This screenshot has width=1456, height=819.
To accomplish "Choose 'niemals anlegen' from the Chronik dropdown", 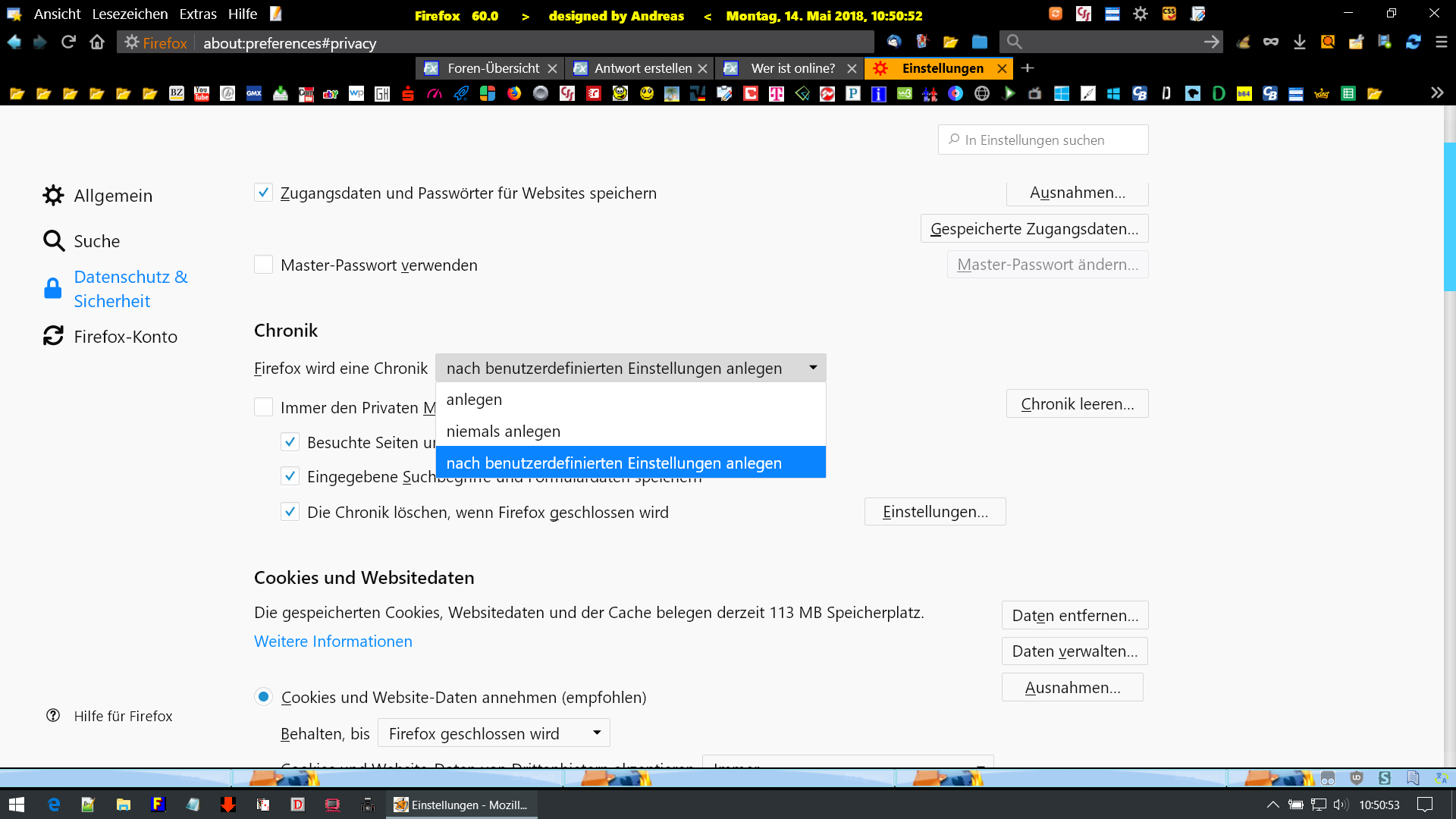I will pyautogui.click(x=504, y=431).
